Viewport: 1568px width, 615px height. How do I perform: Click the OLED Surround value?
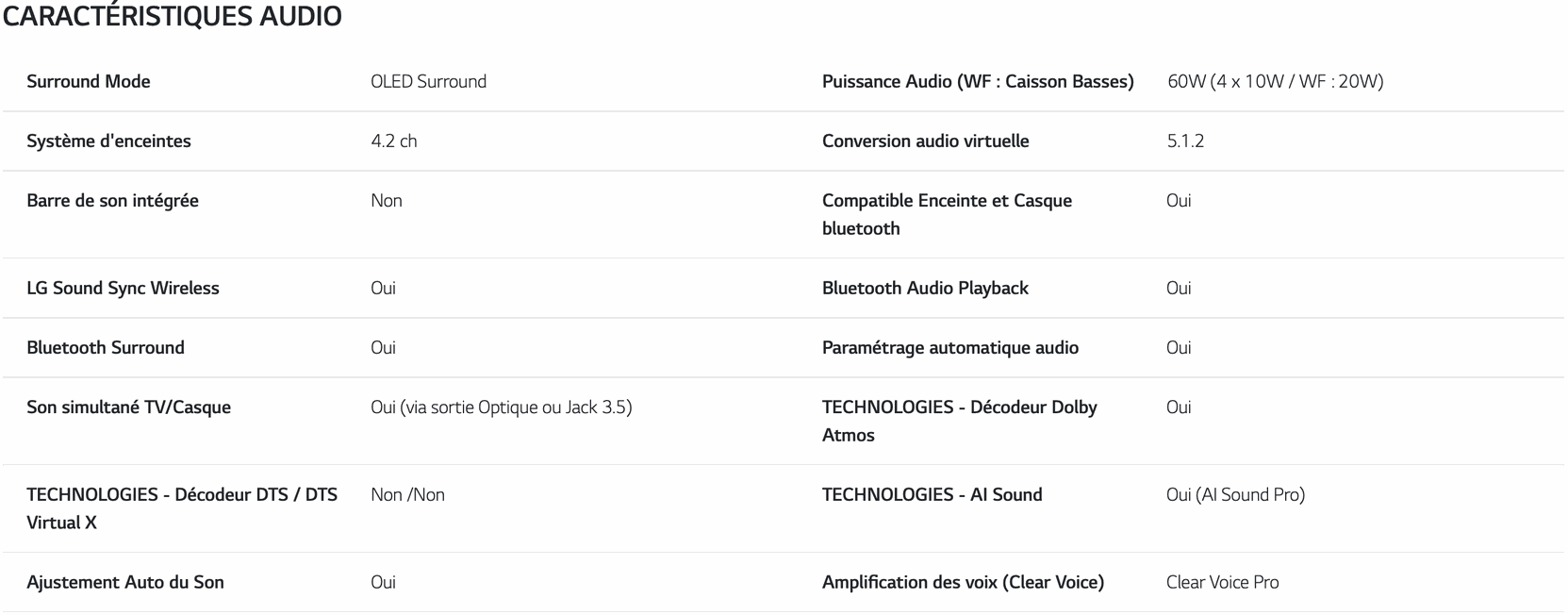(428, 82)
